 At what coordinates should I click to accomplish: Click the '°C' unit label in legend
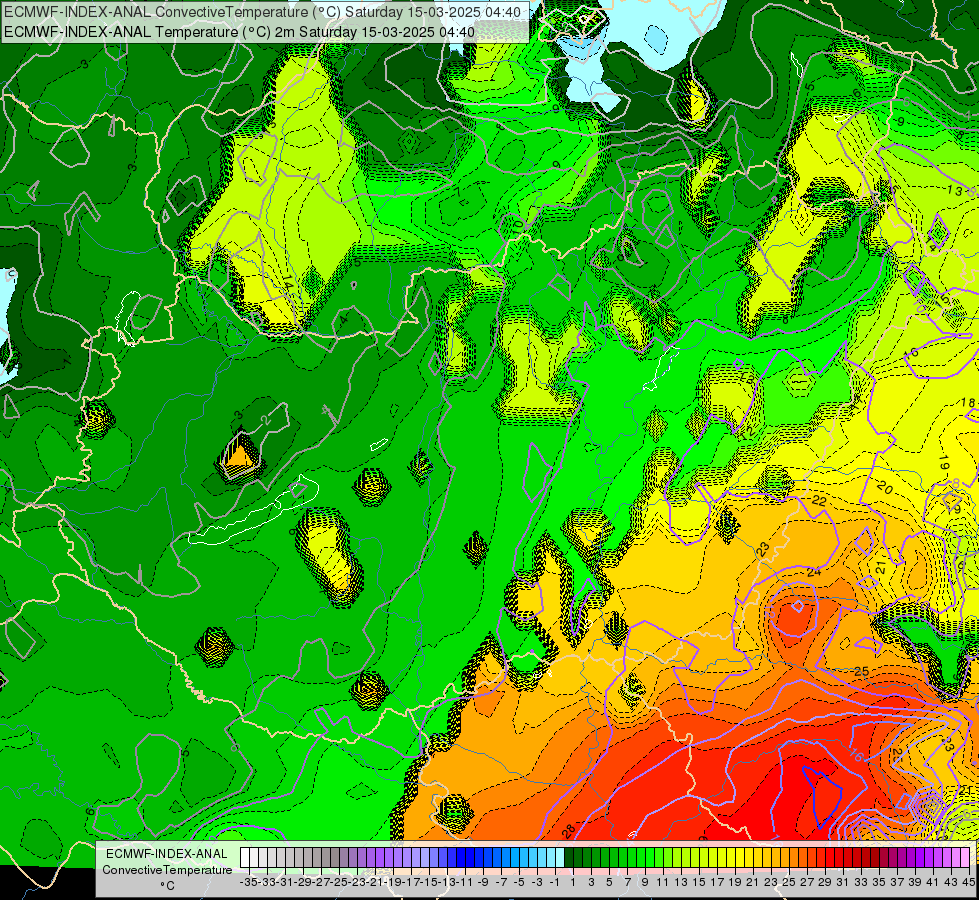[167, 886]
